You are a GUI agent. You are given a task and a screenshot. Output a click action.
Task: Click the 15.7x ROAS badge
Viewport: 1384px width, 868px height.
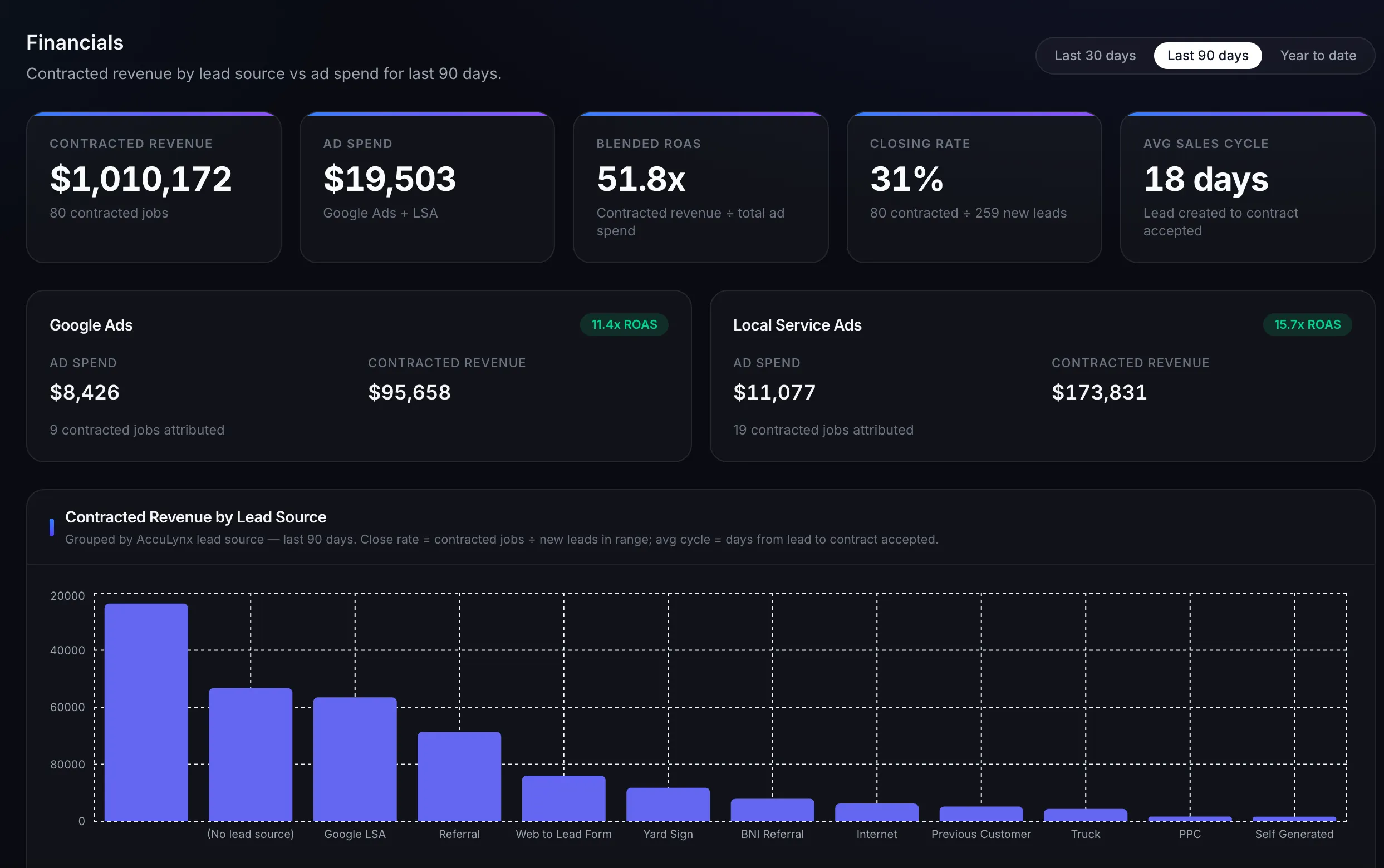pyautogui.click(x=1307, y=325)
